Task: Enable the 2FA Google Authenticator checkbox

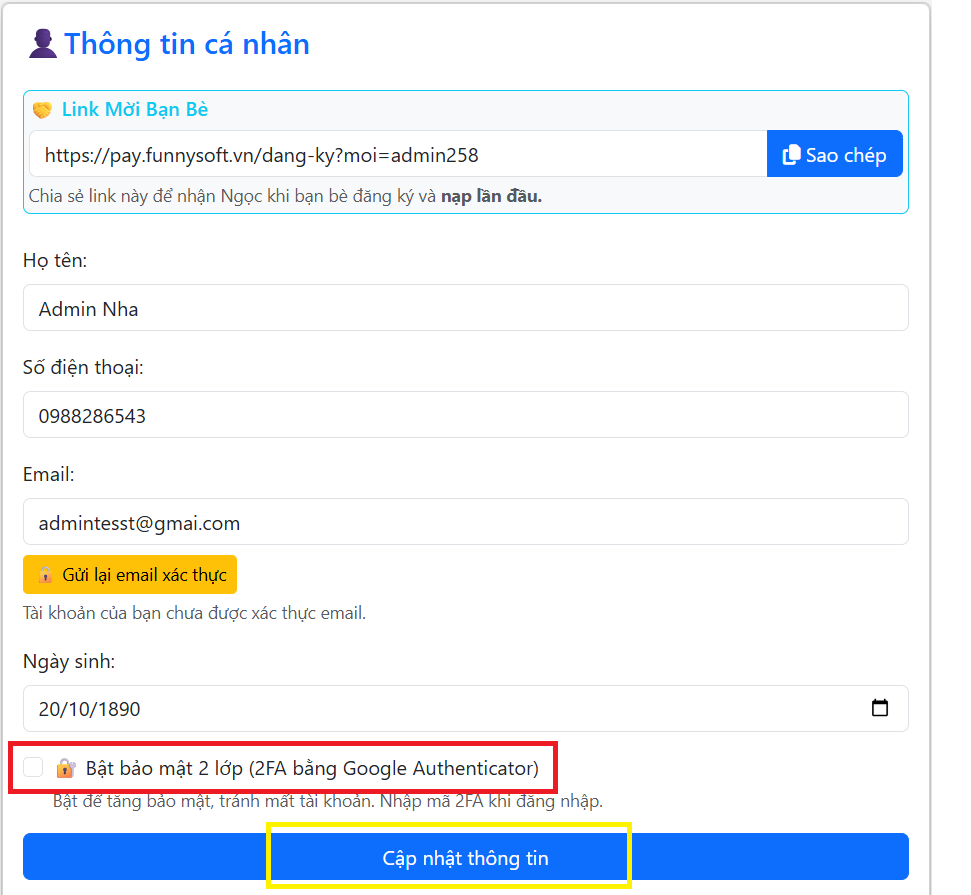Action: coord(34,768)
